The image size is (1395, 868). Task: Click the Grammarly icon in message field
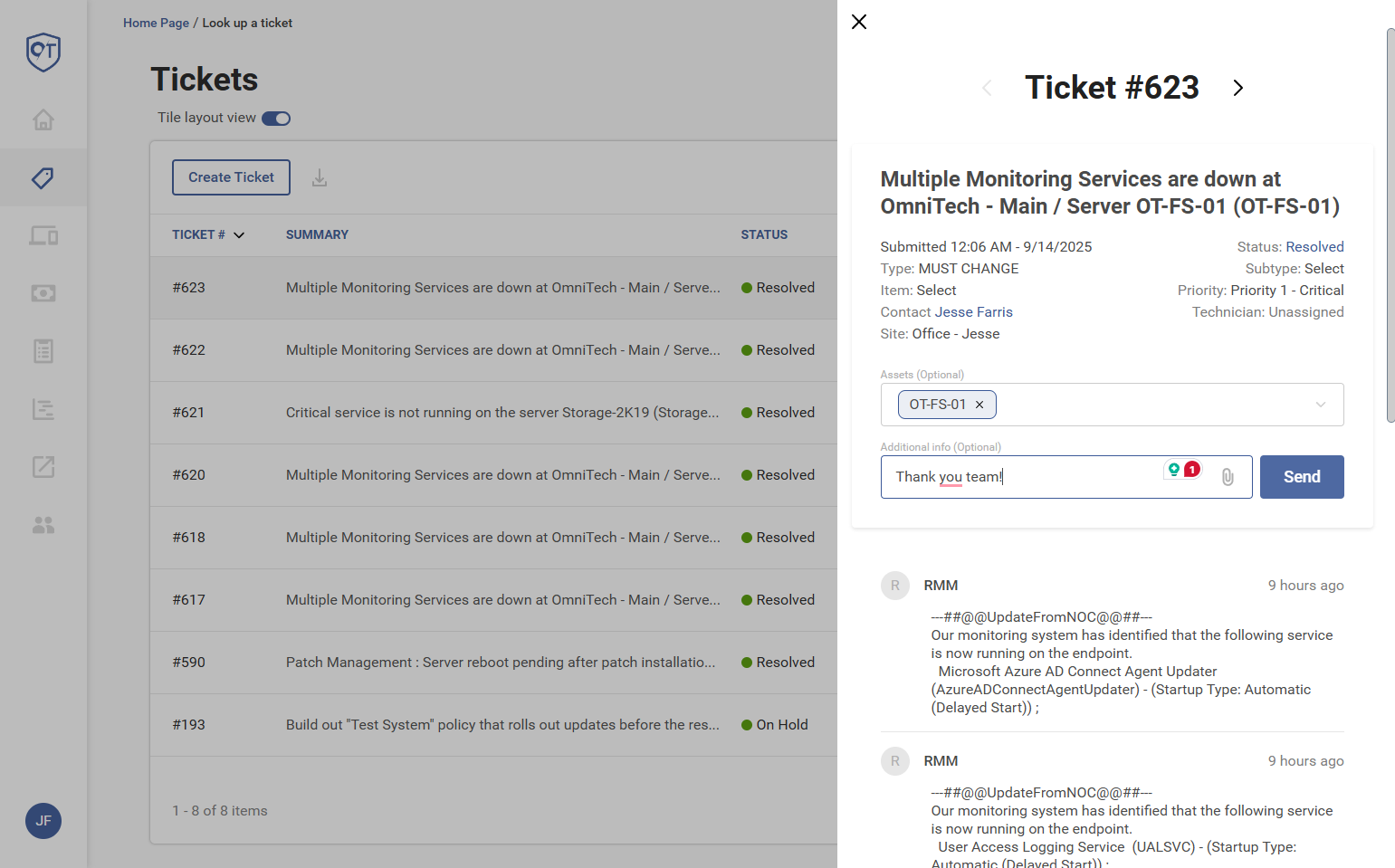click(x=1174, y=469)
